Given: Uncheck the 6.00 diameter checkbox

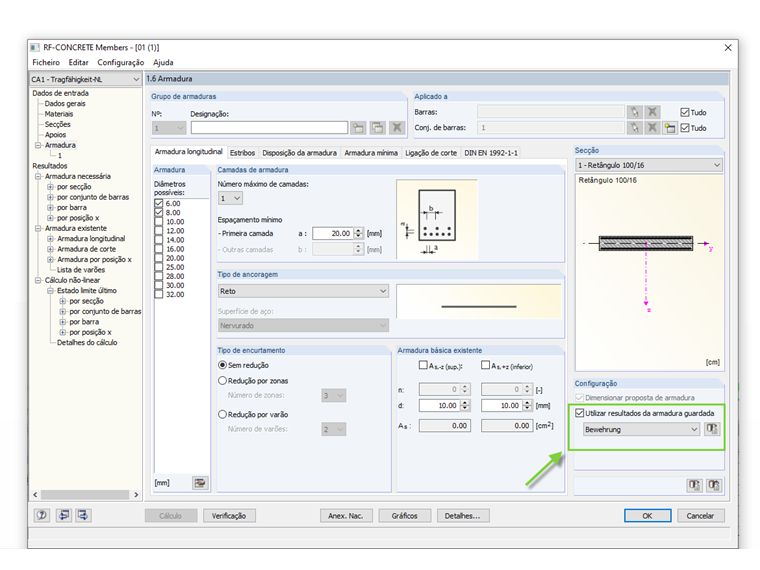Looking at the screenshot, I should (x=158, y=203).
